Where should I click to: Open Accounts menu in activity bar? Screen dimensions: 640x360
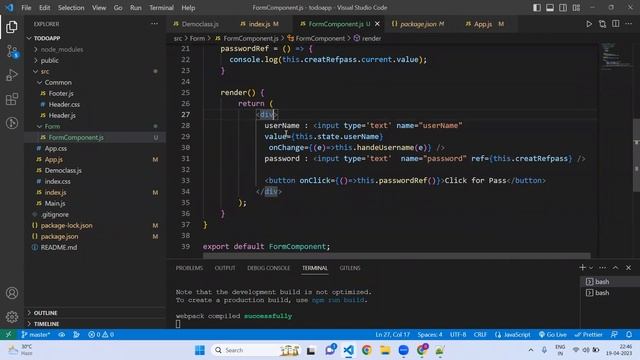[x=12, y=293]
